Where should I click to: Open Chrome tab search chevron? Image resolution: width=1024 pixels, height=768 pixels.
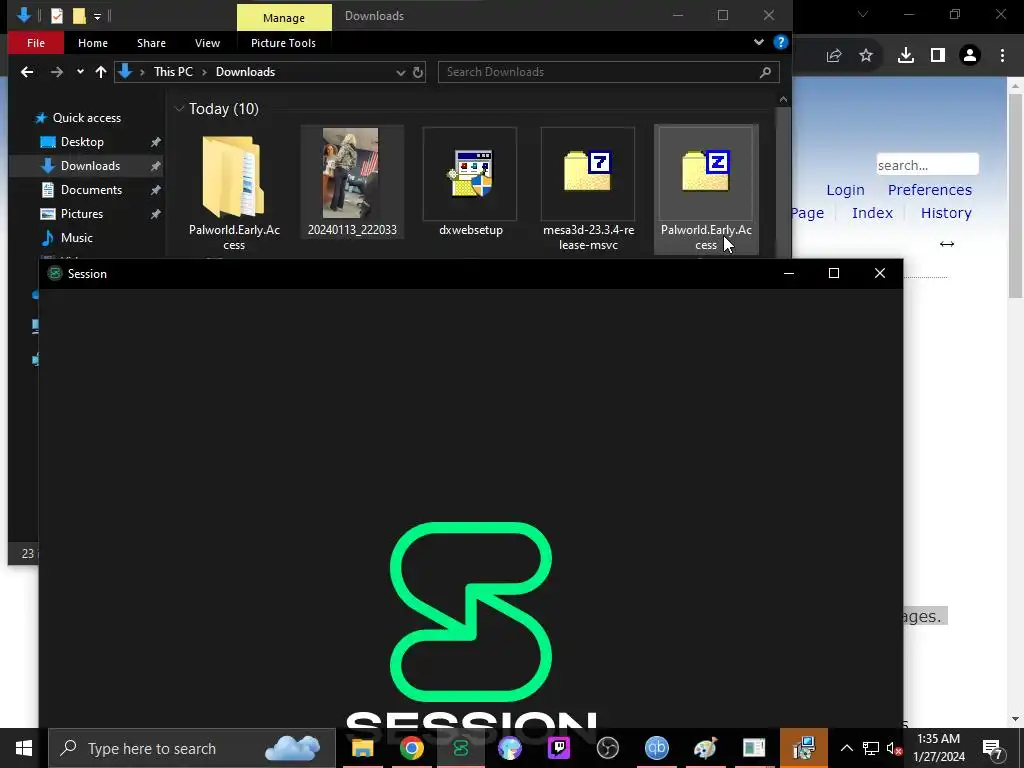coord(863,14)
